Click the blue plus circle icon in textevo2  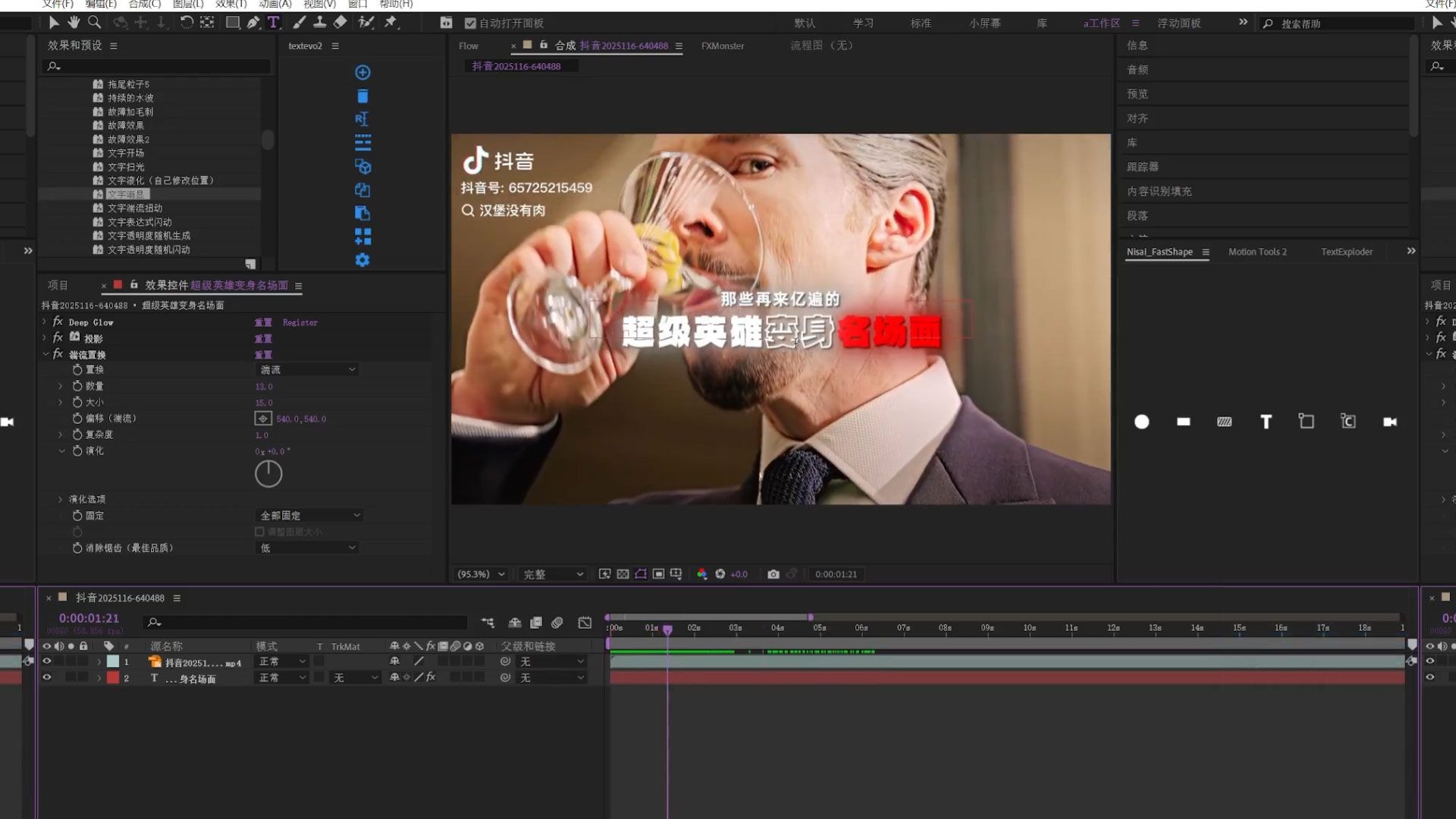click(362, 73)
